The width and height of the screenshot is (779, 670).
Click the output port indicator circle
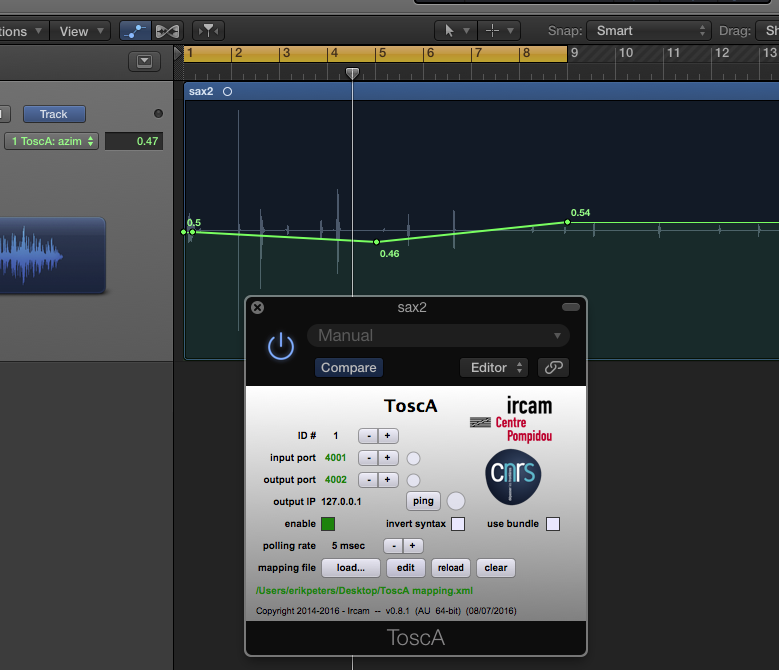pyautogui.click(x=413, y=480)
